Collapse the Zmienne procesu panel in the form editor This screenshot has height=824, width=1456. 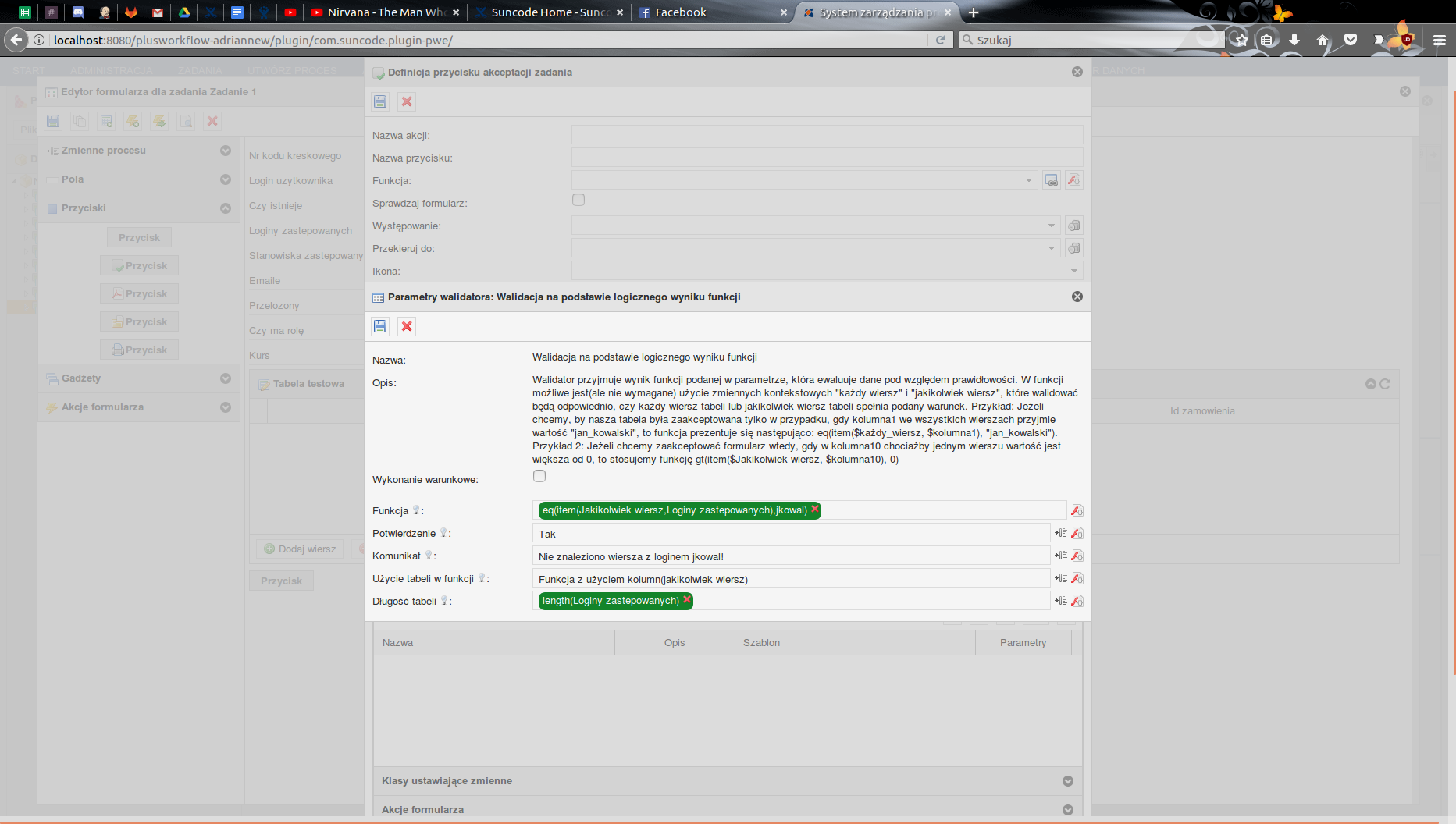click(x=226, y=151)
